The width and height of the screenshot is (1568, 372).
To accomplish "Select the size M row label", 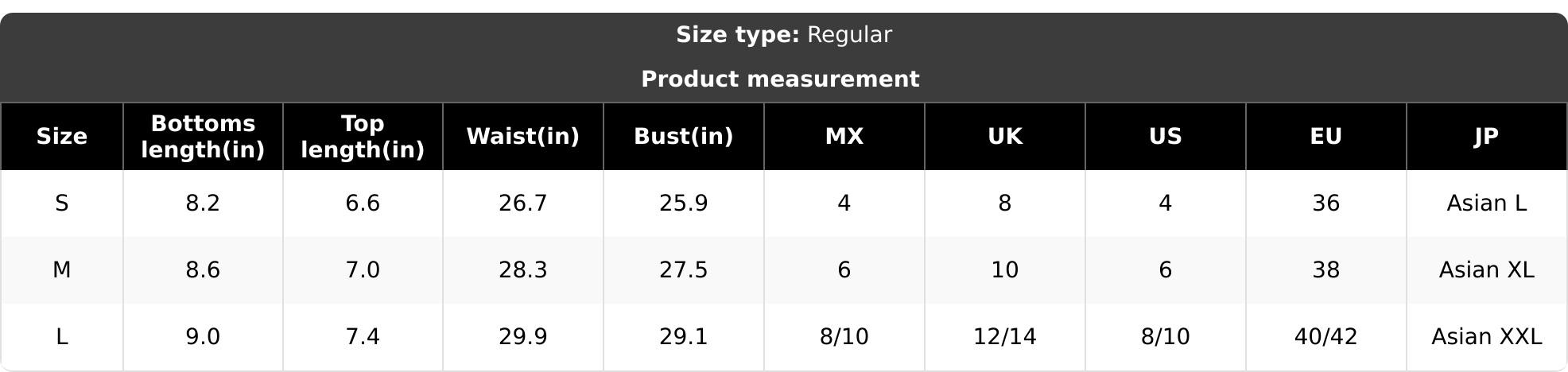I will point(61,270).
